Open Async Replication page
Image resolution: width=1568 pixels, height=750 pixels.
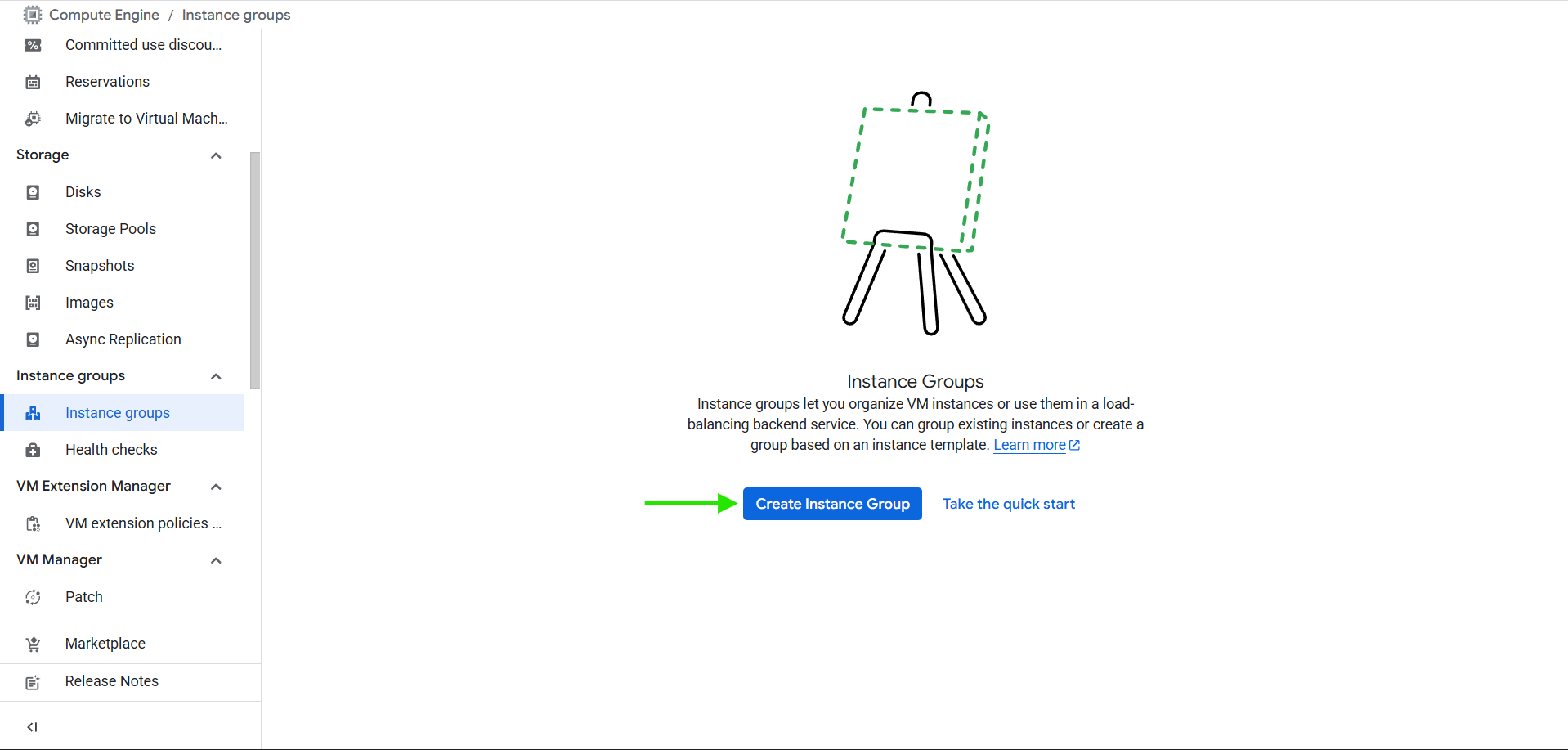pos(123,339)
